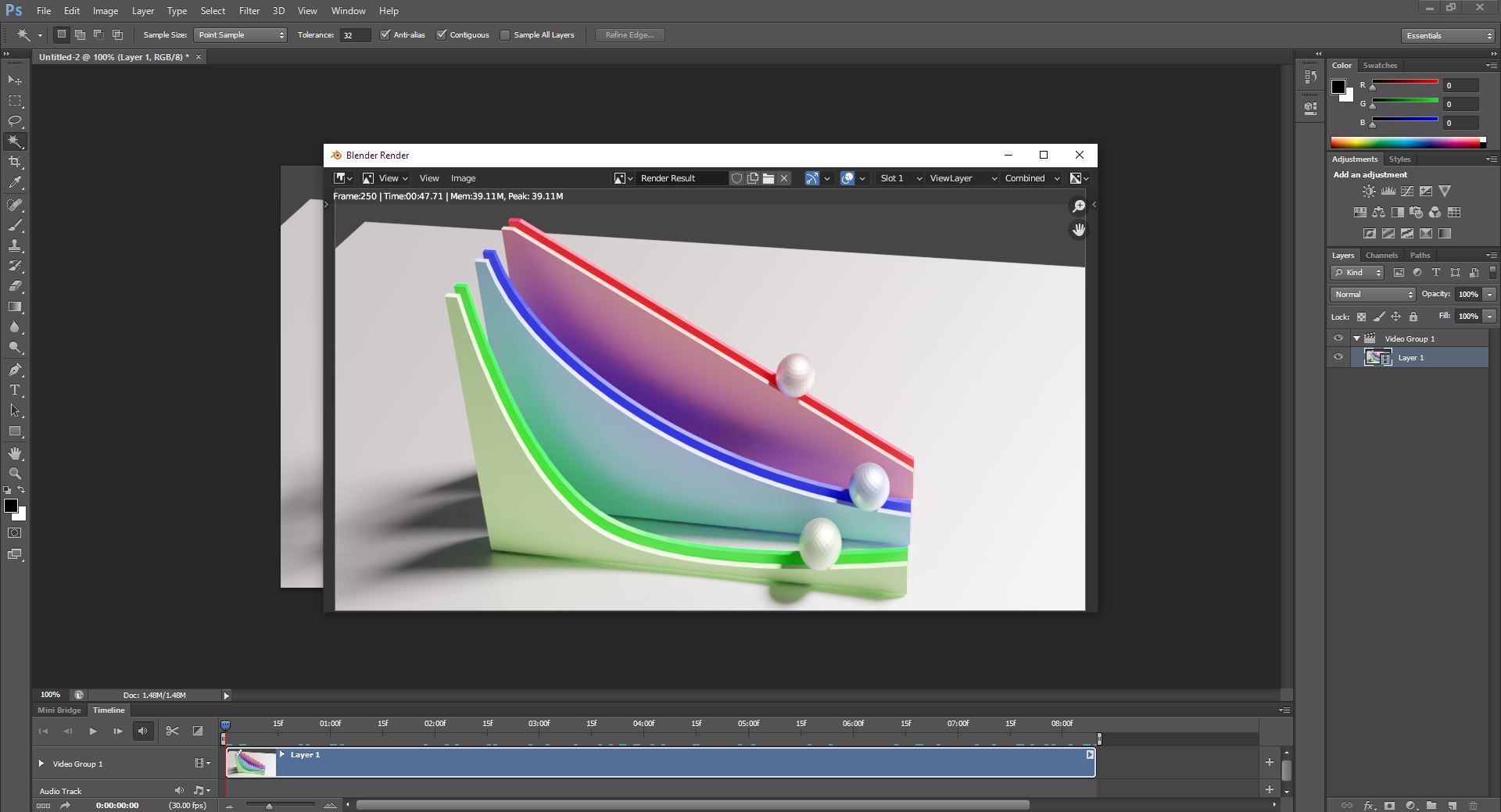Add a Levels adjustment
This screenshot has width=1501, height=812.
click(x=1388, y=191)
